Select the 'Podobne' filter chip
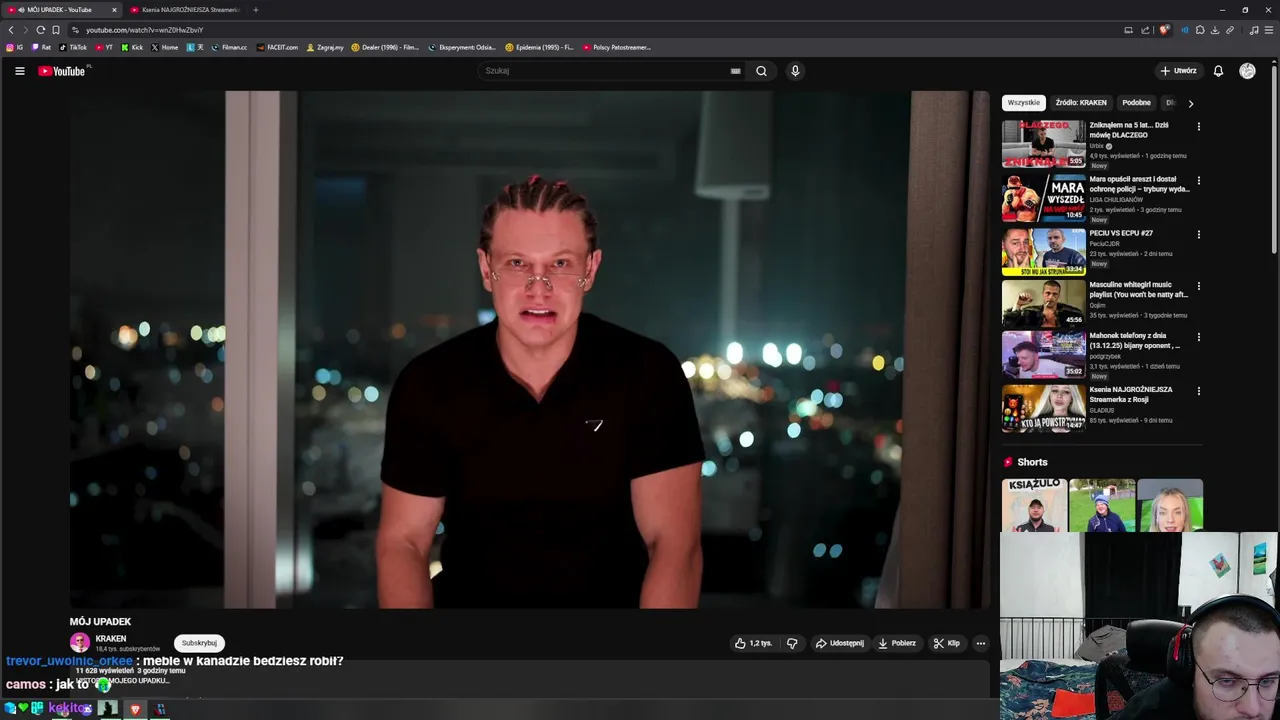1280x720 pixels. click(x=1136, y=103)
